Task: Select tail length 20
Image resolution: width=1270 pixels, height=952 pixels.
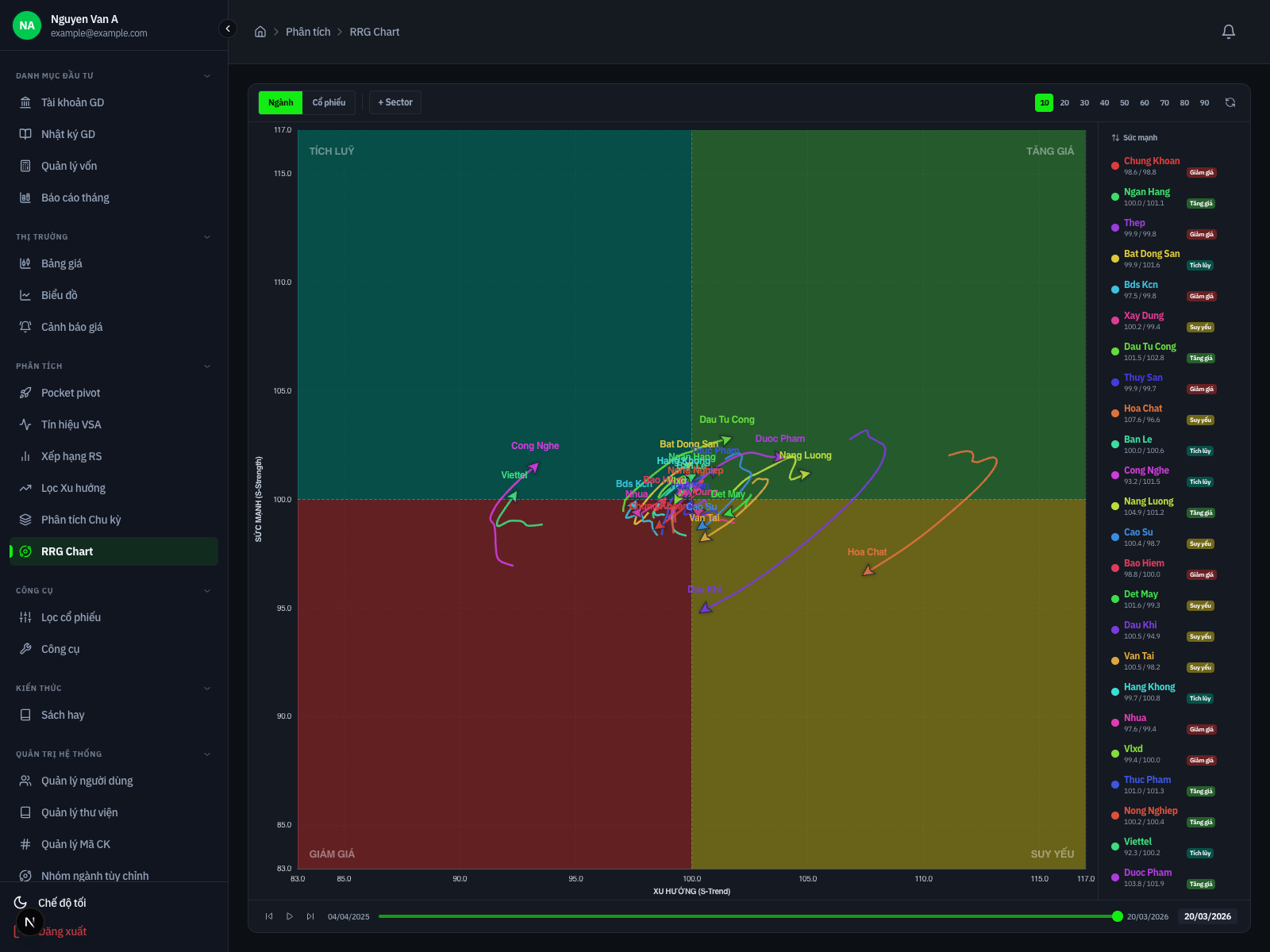Action: pos(1064,103)
